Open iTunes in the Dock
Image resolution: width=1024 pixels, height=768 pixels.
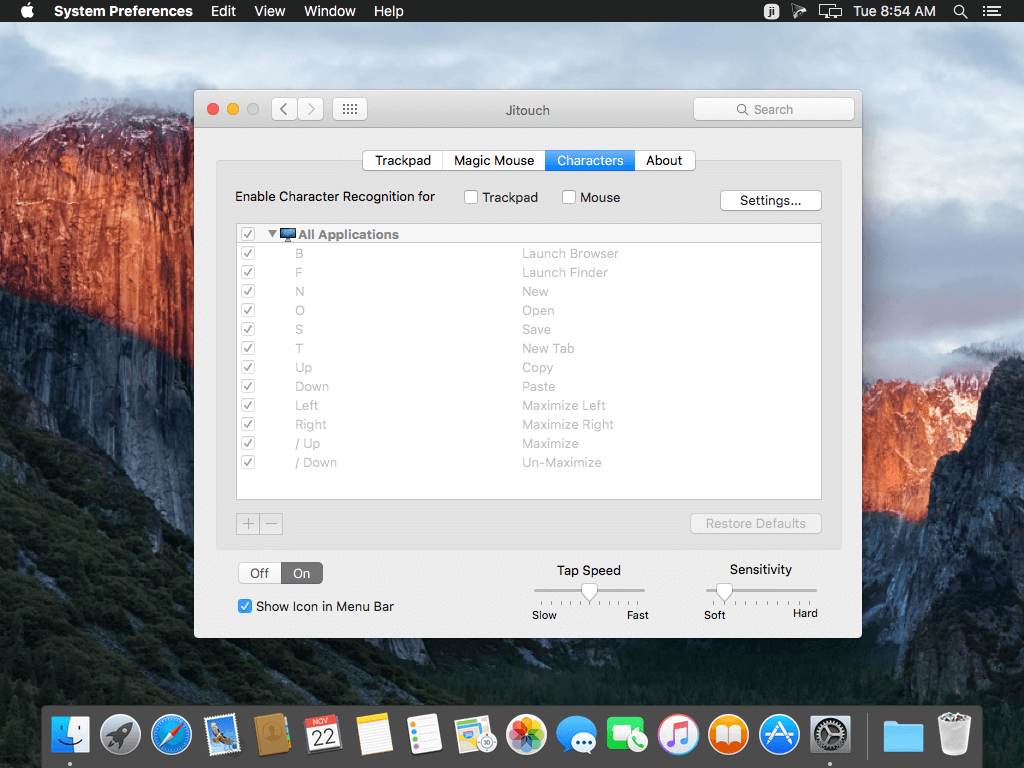click(678, 734)
